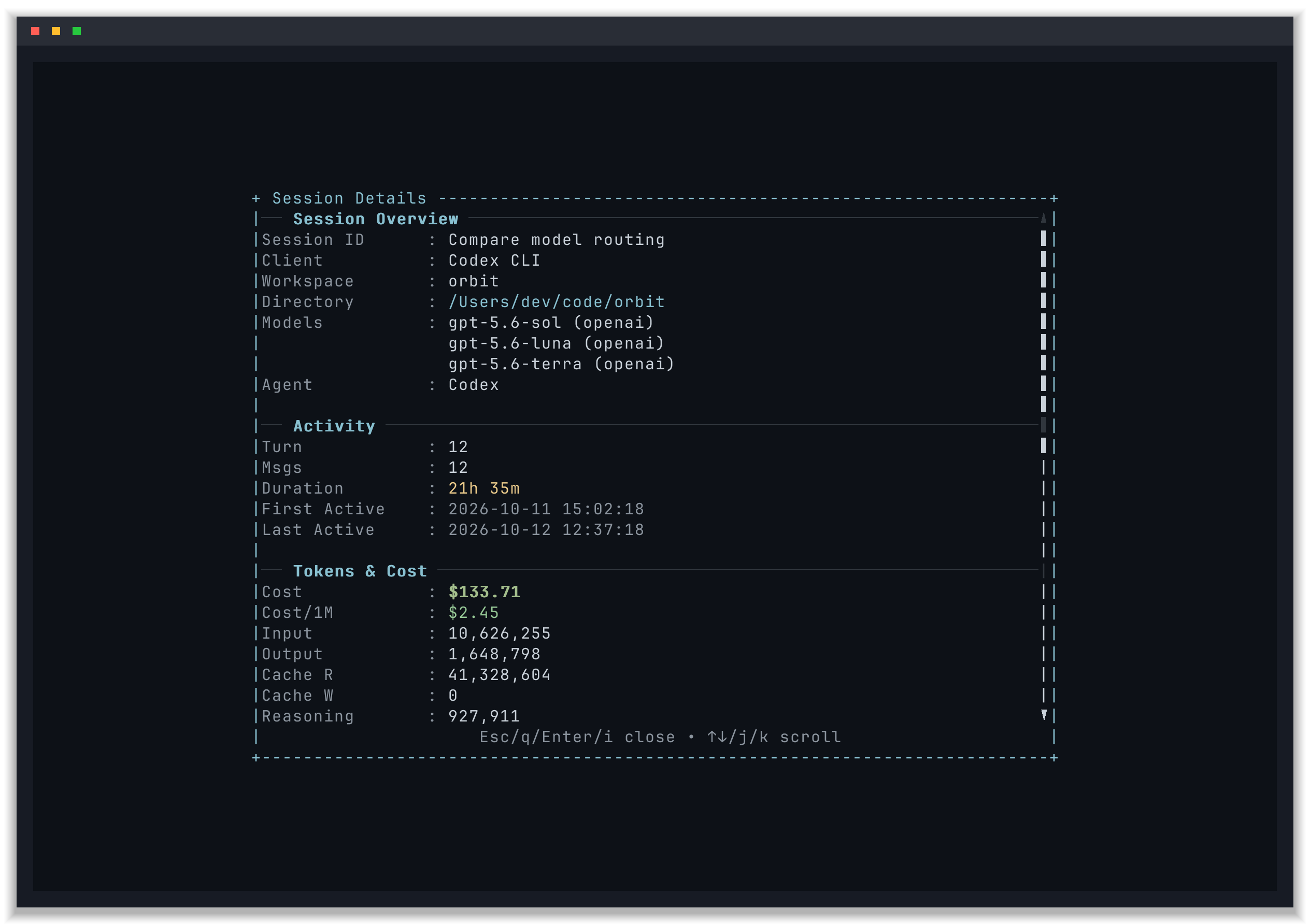Select the Tokens & Cost section header

point(360,571)
